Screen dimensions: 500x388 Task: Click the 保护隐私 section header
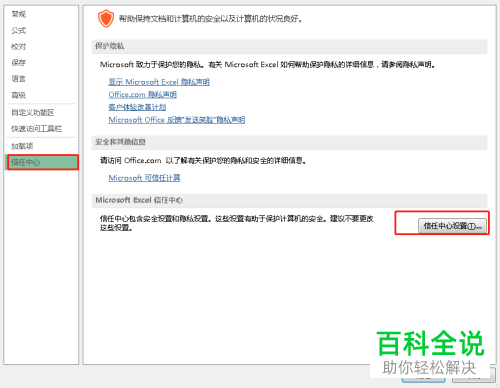pyautogui.click(x=289, y=46)
